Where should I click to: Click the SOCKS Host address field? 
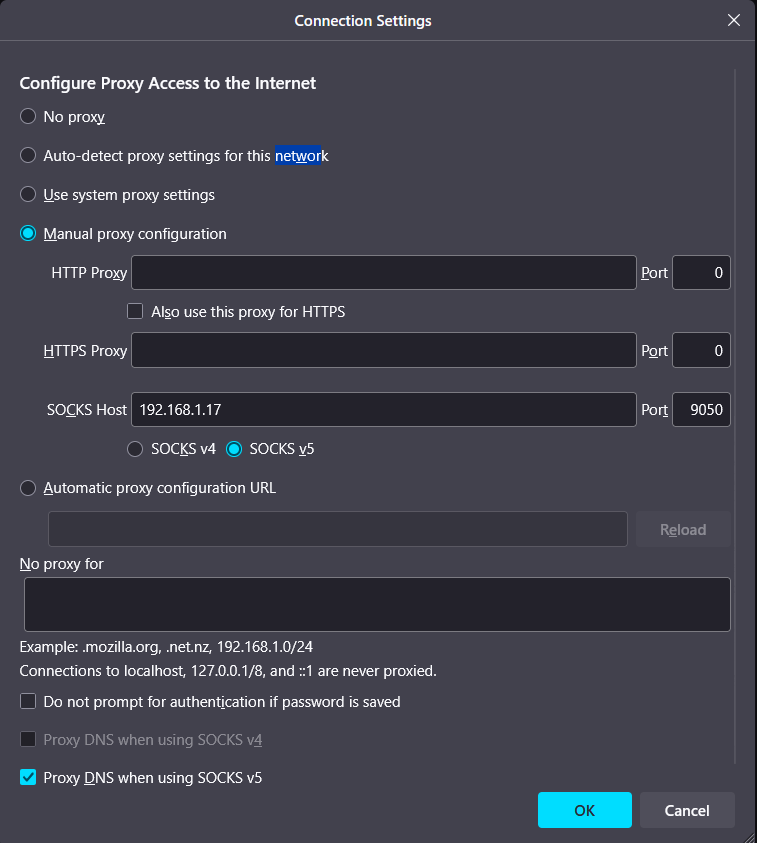[383, 409]
